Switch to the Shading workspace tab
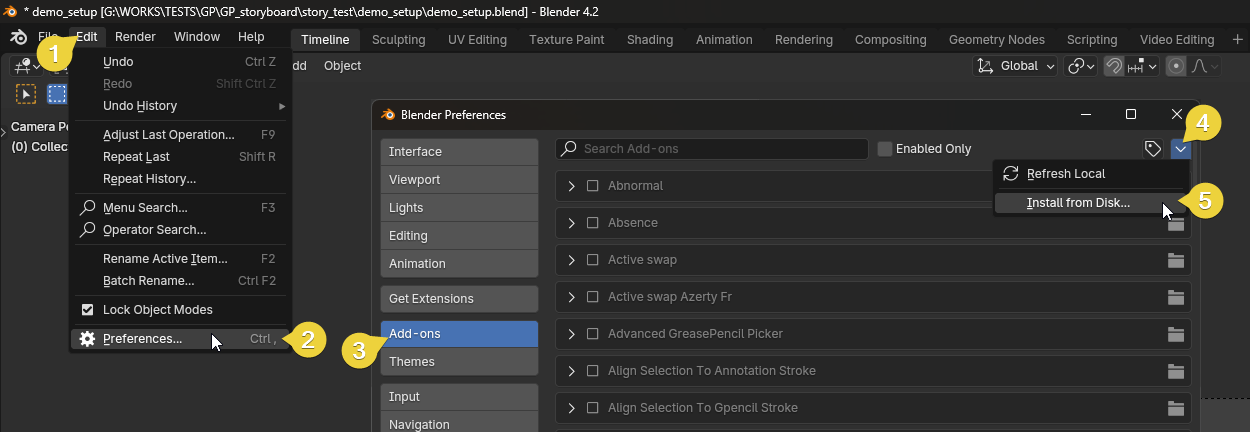Screen dimensions: 1250x432 click(650, 40)
